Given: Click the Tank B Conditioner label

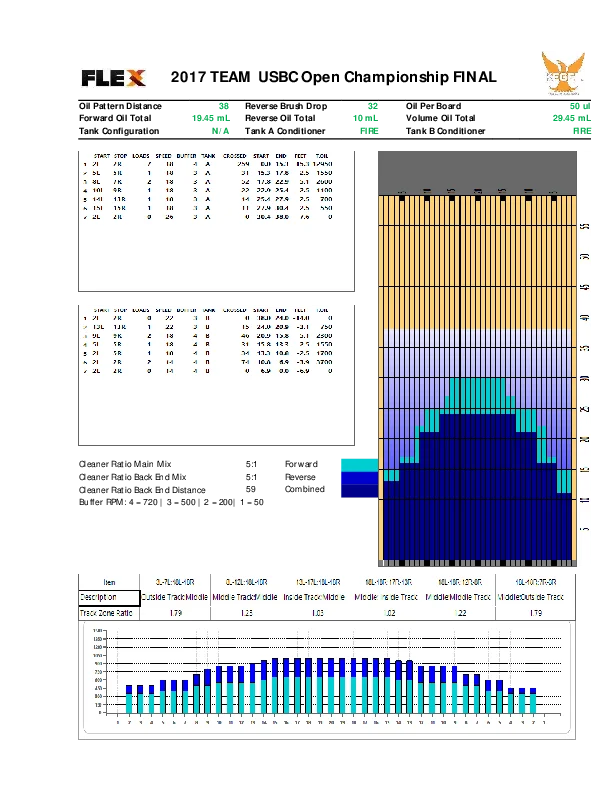Looking at the screenshot, I should coord(445,131).
